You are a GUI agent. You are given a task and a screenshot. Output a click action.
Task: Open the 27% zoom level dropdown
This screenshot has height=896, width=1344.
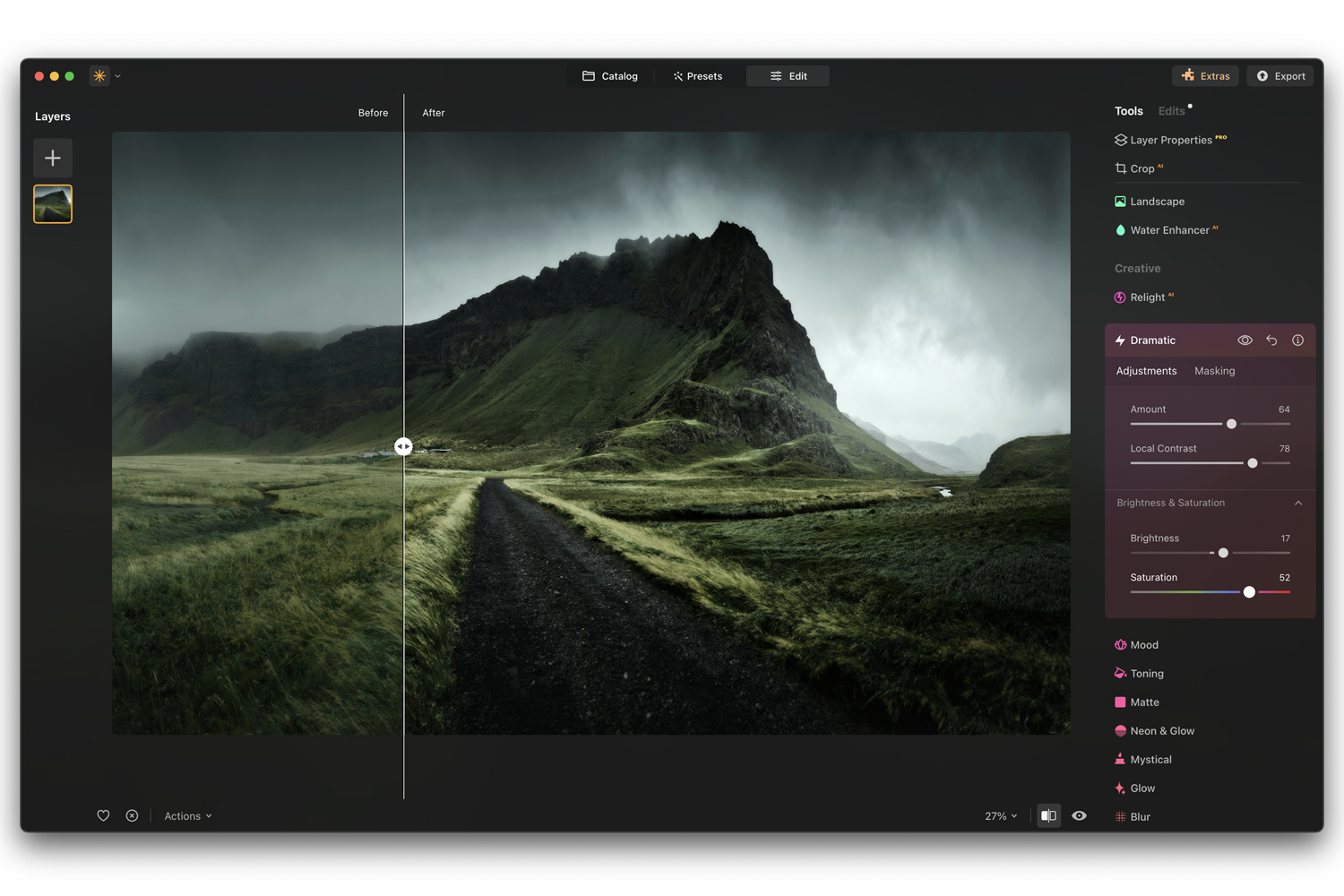(1001, 816)
